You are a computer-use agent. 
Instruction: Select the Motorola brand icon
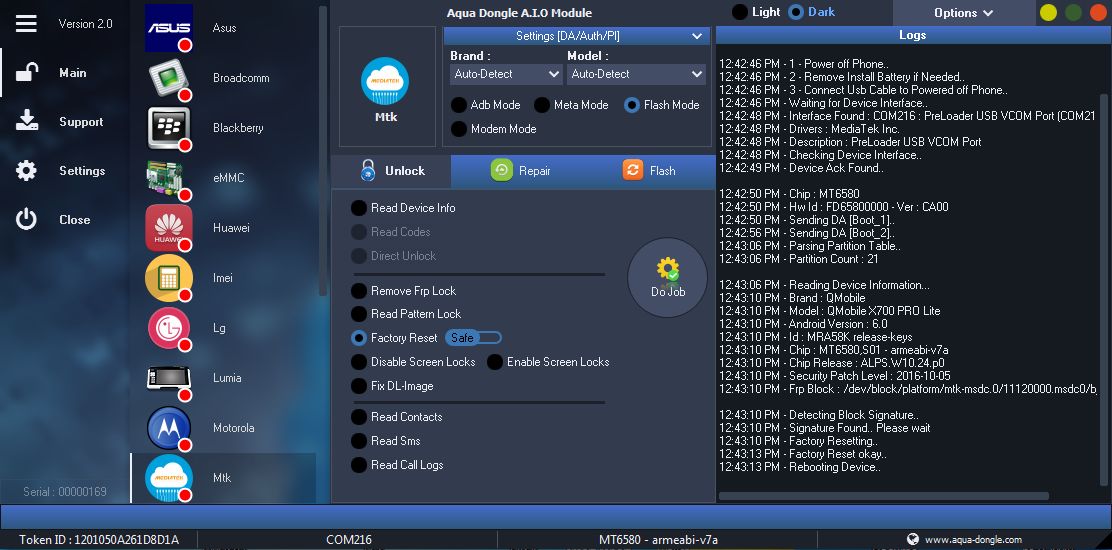[169, 428]
